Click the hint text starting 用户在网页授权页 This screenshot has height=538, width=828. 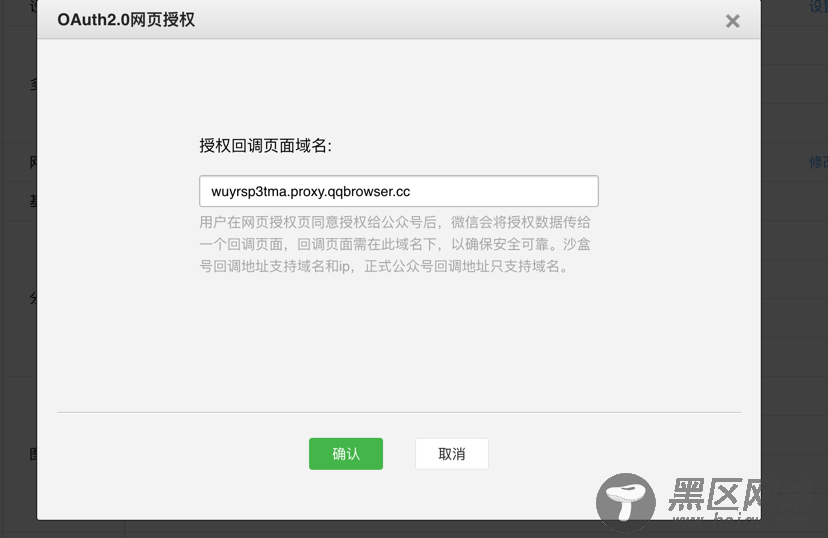(x=394, y=244)
